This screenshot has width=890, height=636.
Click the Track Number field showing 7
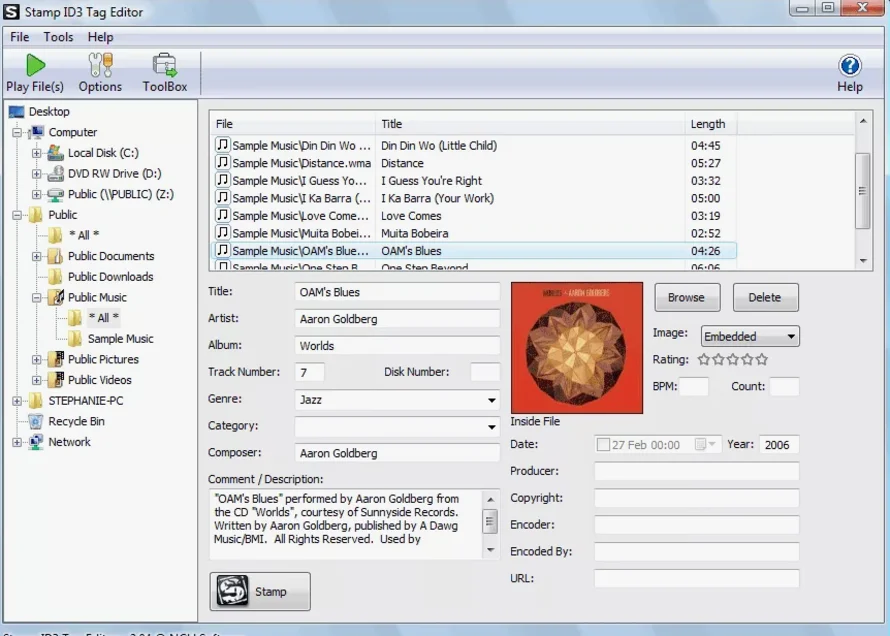(310, 373)
